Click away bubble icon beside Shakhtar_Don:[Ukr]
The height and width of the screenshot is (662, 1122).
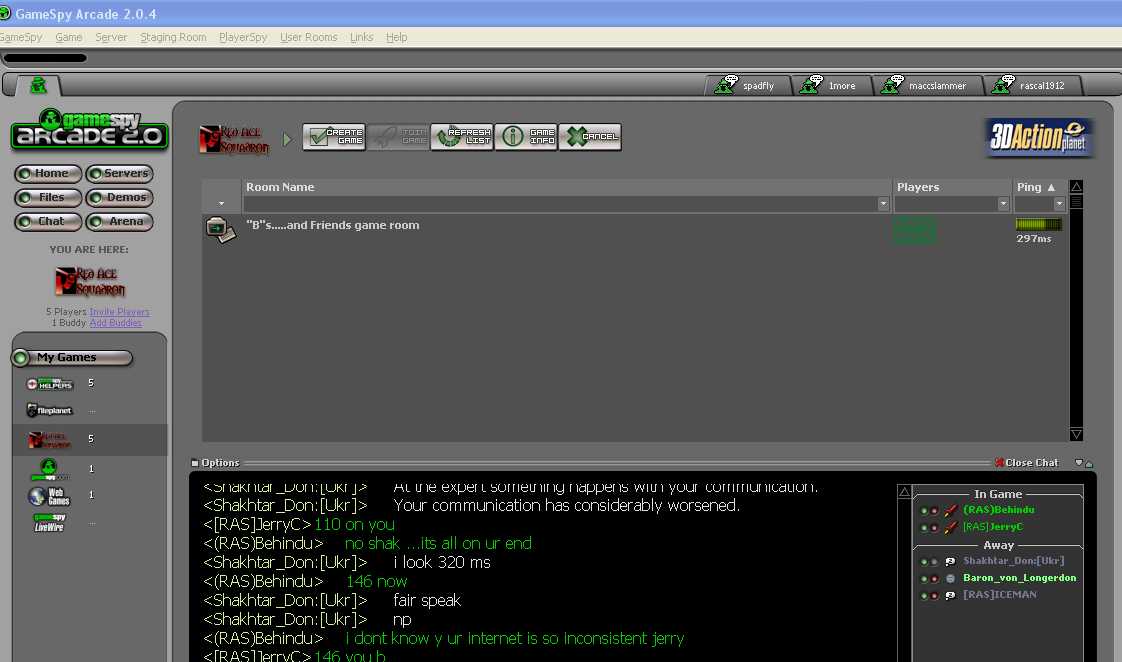950,561
